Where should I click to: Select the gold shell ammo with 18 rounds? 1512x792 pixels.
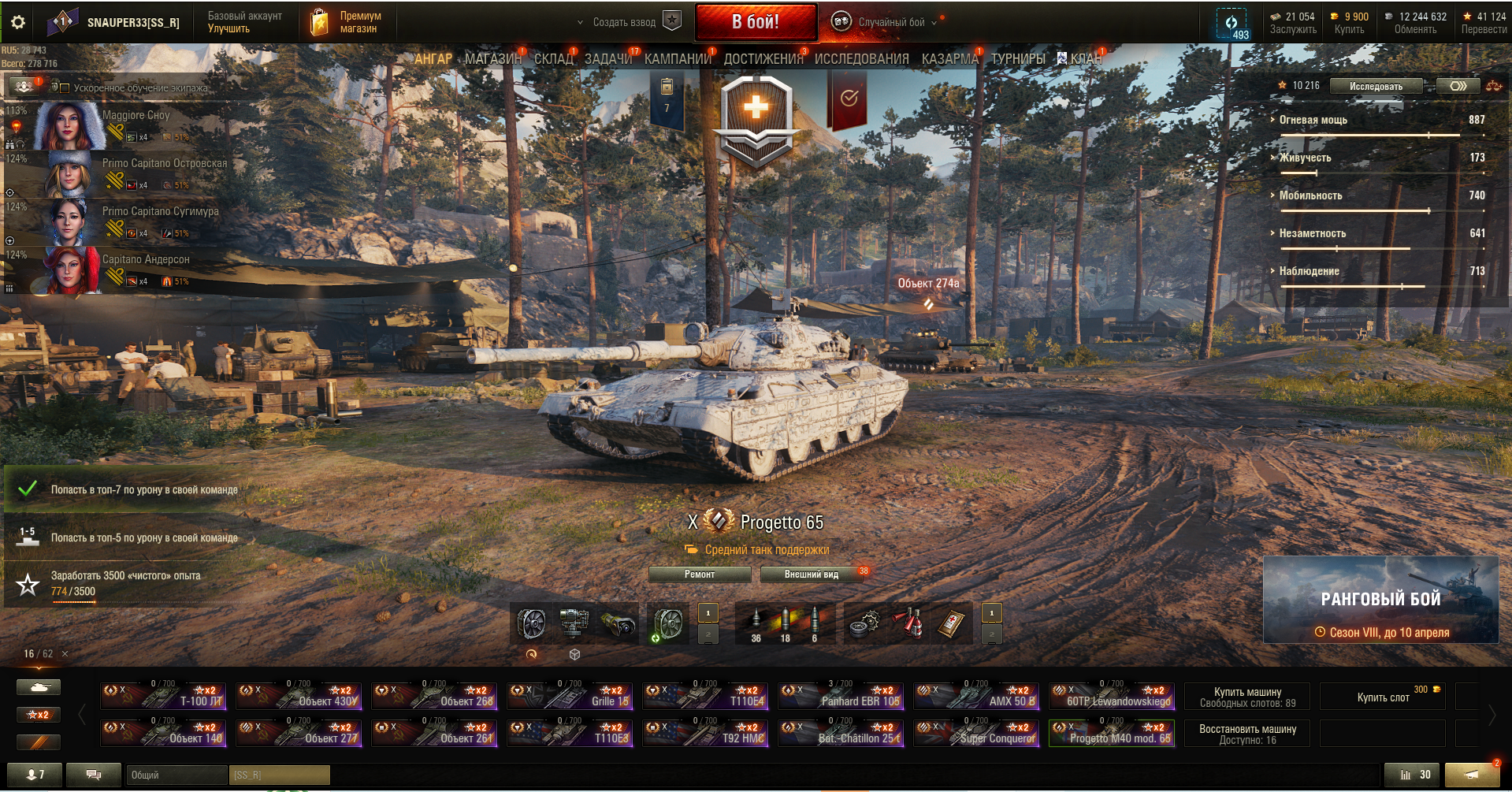786,624
